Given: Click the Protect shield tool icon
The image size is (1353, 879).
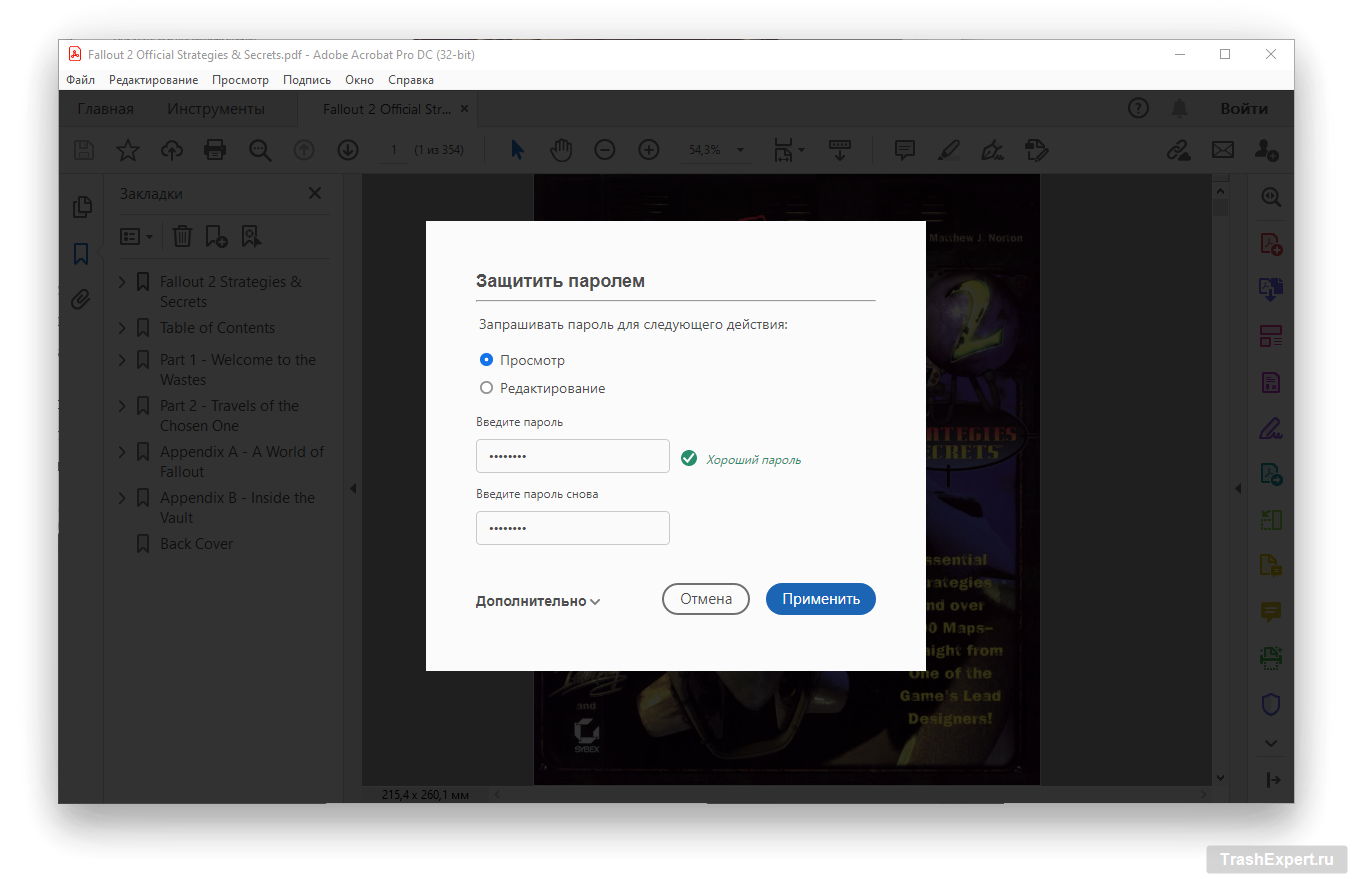Looking at the screenshot, I should (x=1271, y=704).
